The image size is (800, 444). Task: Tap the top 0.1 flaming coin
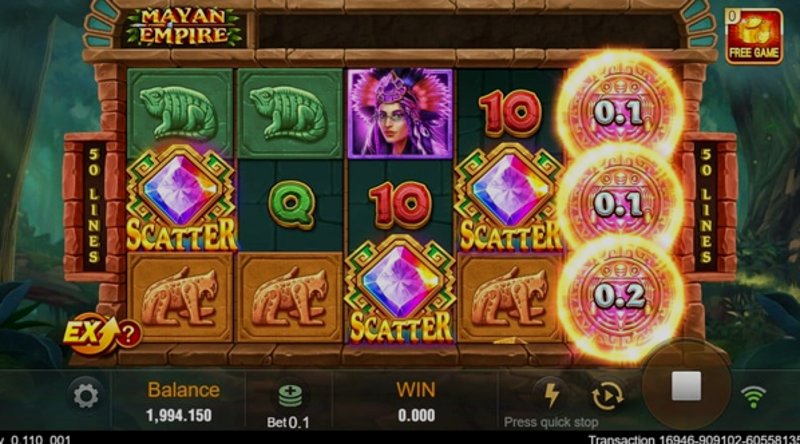tap(619, 112)
